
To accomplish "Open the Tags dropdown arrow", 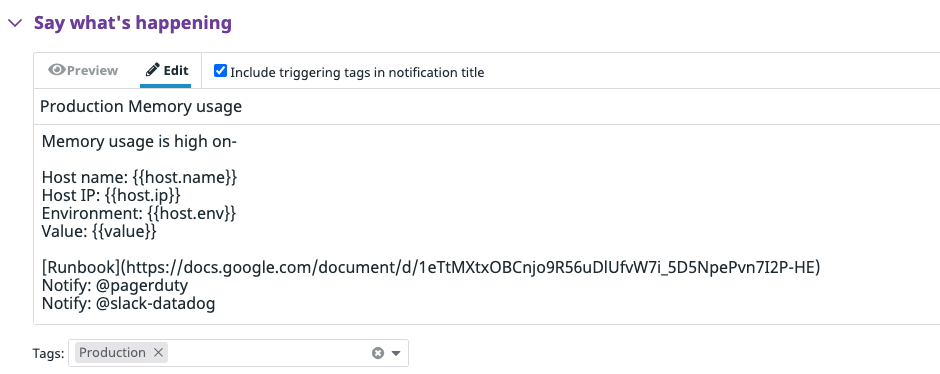I will tap(396, 353).
